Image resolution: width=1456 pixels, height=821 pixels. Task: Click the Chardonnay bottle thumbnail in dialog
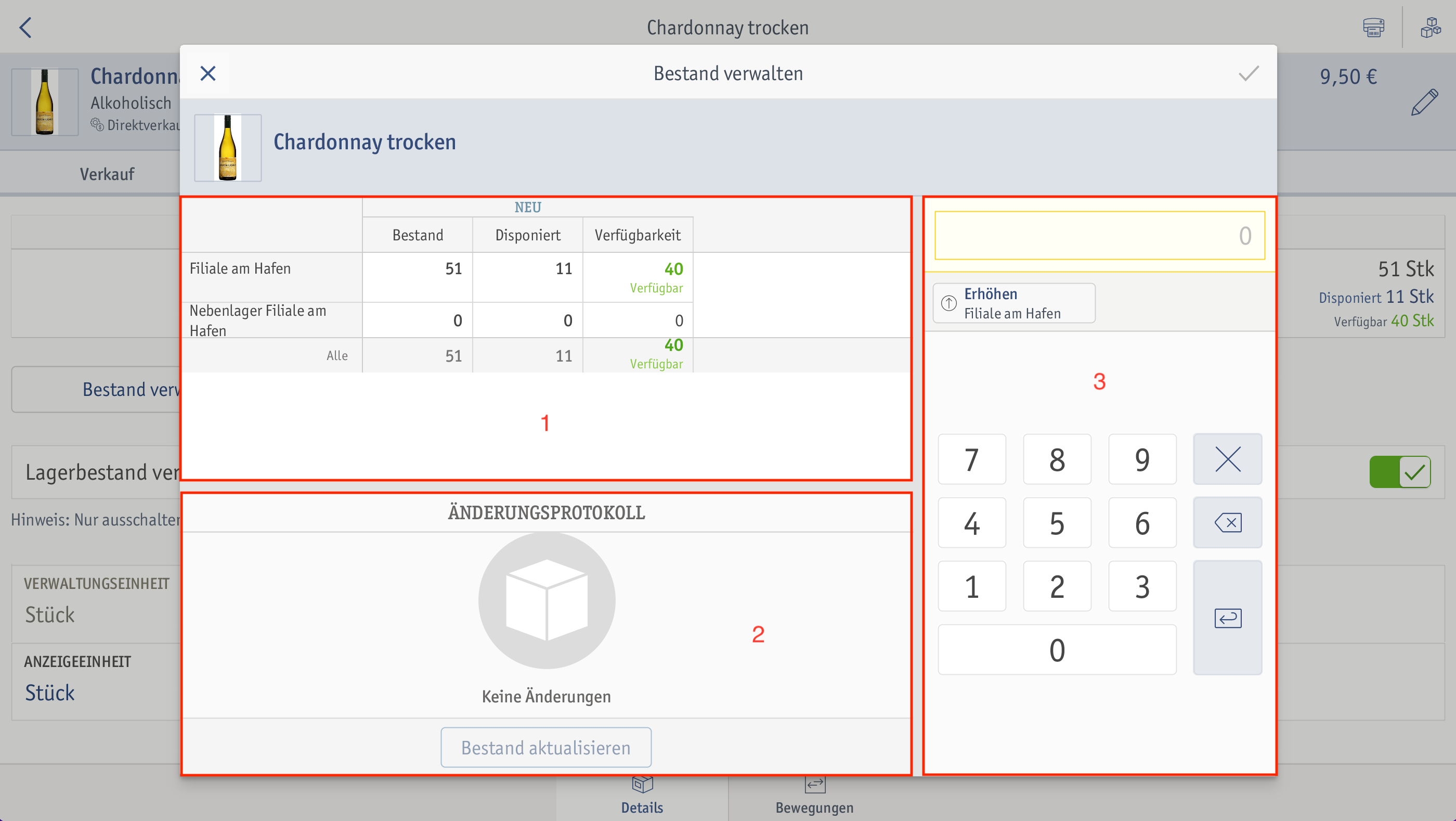(228, 148)
